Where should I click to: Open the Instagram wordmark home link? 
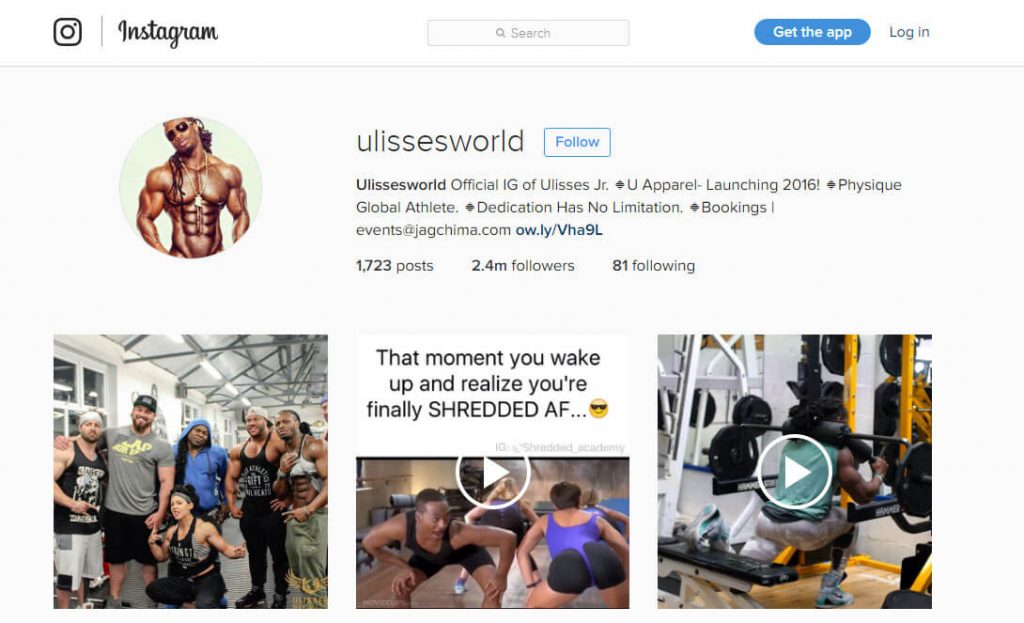coord(168,33)
